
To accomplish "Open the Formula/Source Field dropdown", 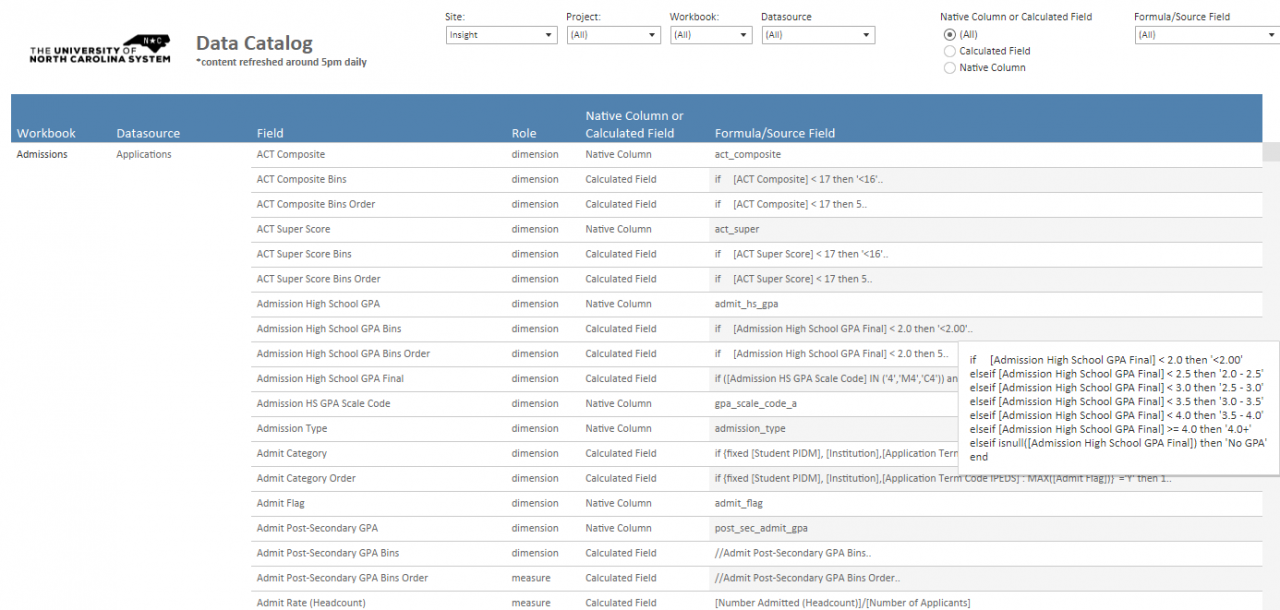I will (x=1204, y=33).
